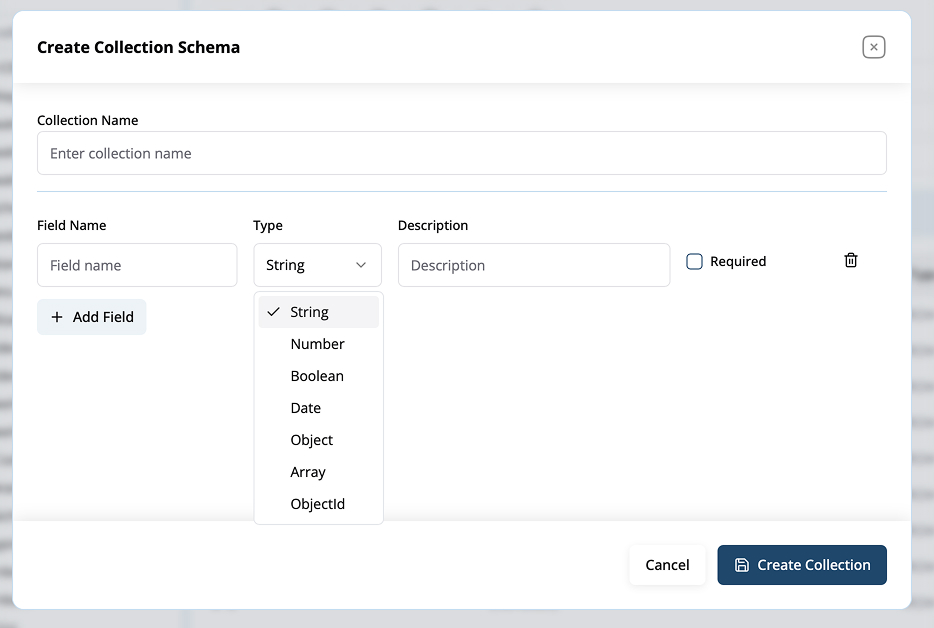Choose ObjectId as the field type
The image size is (934, 628).
point(318,504)
